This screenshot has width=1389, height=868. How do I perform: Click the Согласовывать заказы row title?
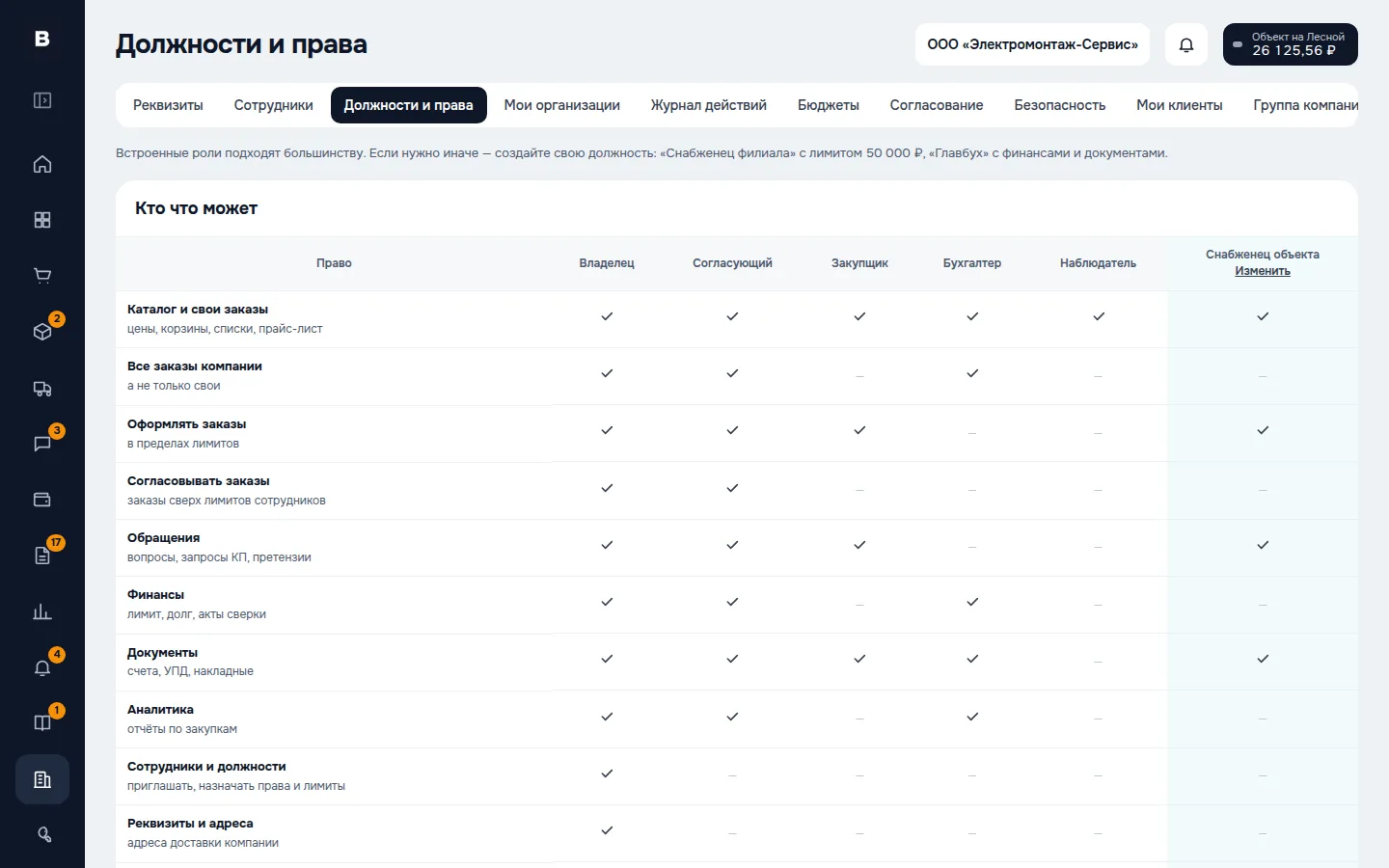pyautogui.click(x=199, y=481)
